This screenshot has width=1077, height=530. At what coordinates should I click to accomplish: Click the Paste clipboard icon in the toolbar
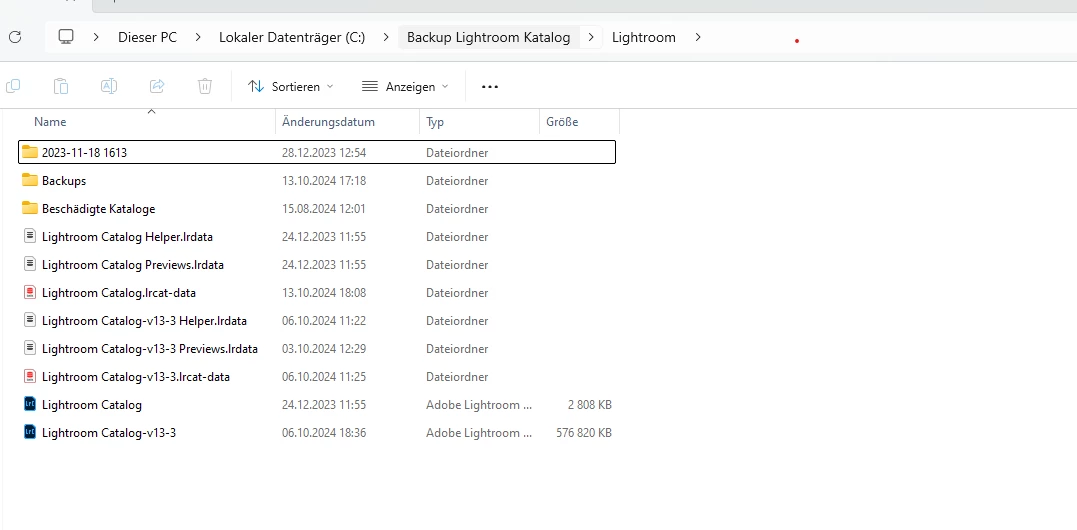(61, 87)
